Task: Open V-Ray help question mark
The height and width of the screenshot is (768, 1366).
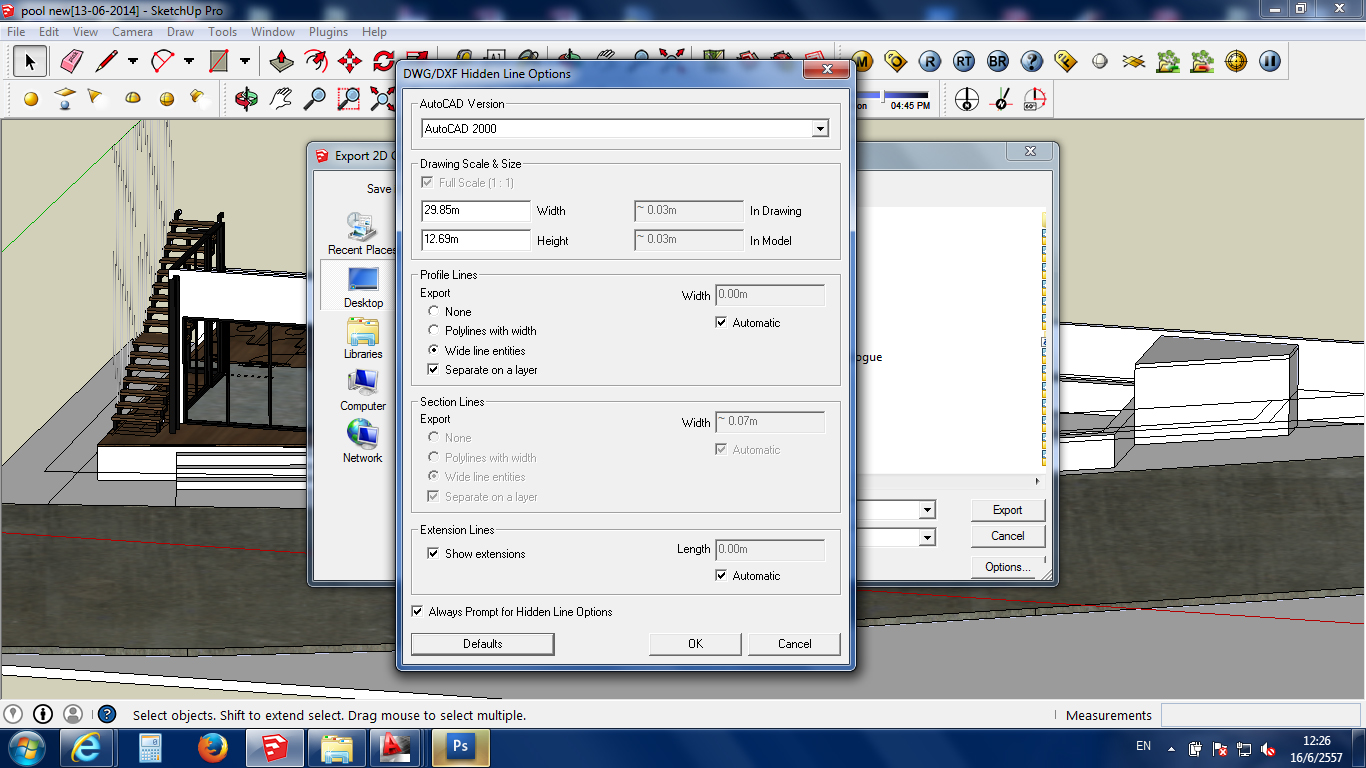Action: tap(1032, 62)
